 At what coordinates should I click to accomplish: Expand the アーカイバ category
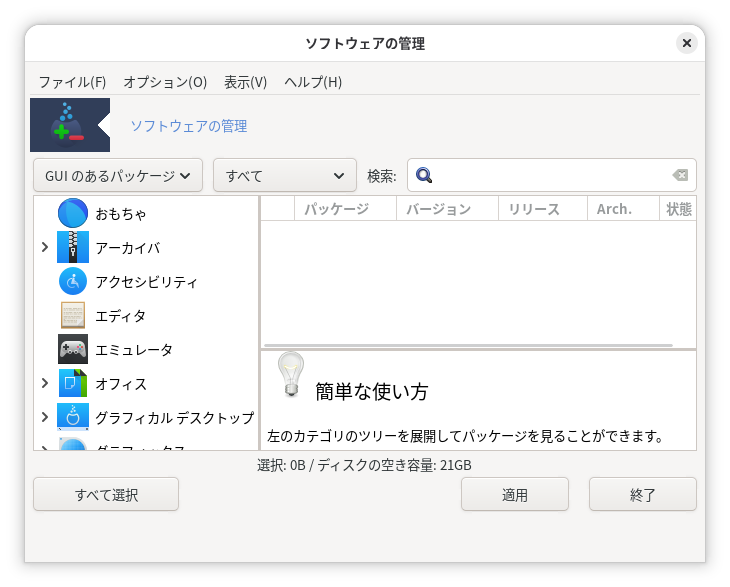(x=45, y=247)
